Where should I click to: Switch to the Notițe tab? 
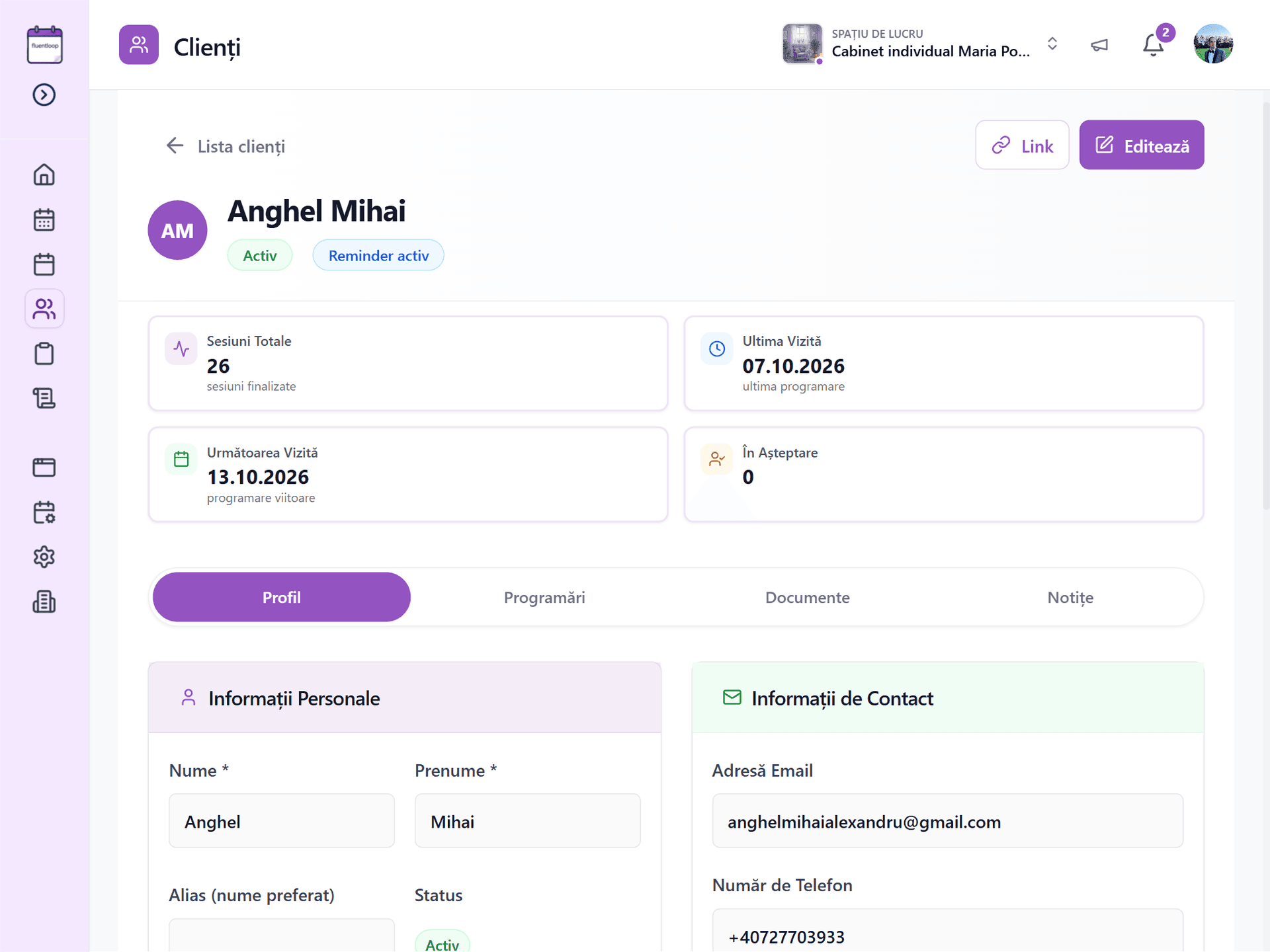pos(1070,597)
